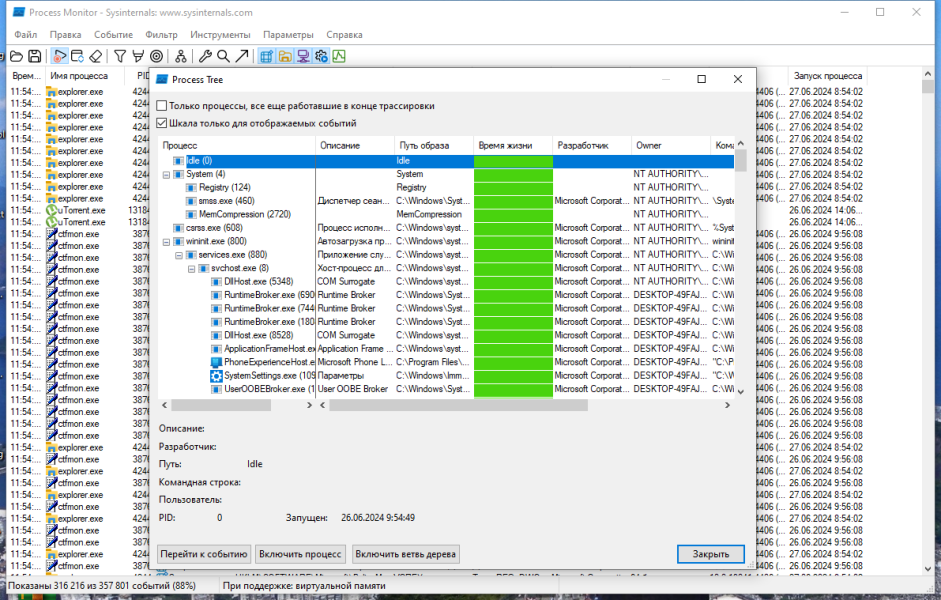Click the process tree list scroll-down arrow
Screen dimensions: 941x600
point(741,391)
